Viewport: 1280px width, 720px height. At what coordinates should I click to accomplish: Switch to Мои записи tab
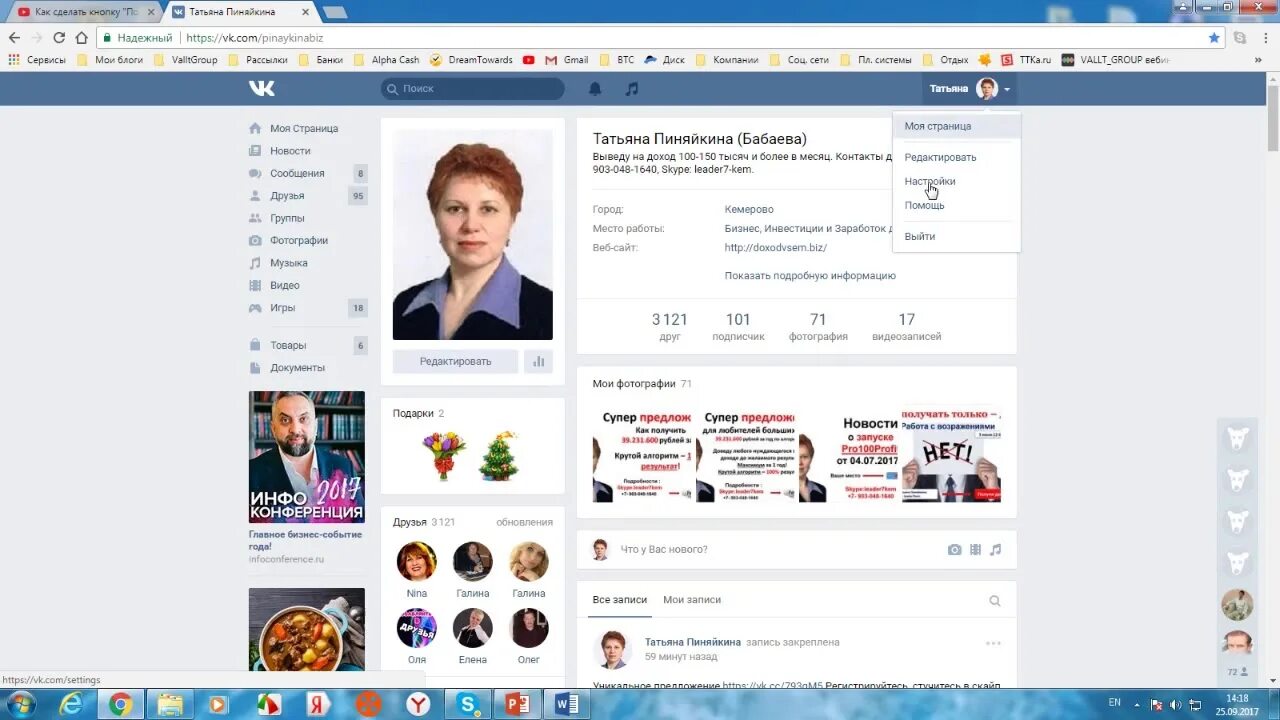pyautogui.click(x=692, y=600)
